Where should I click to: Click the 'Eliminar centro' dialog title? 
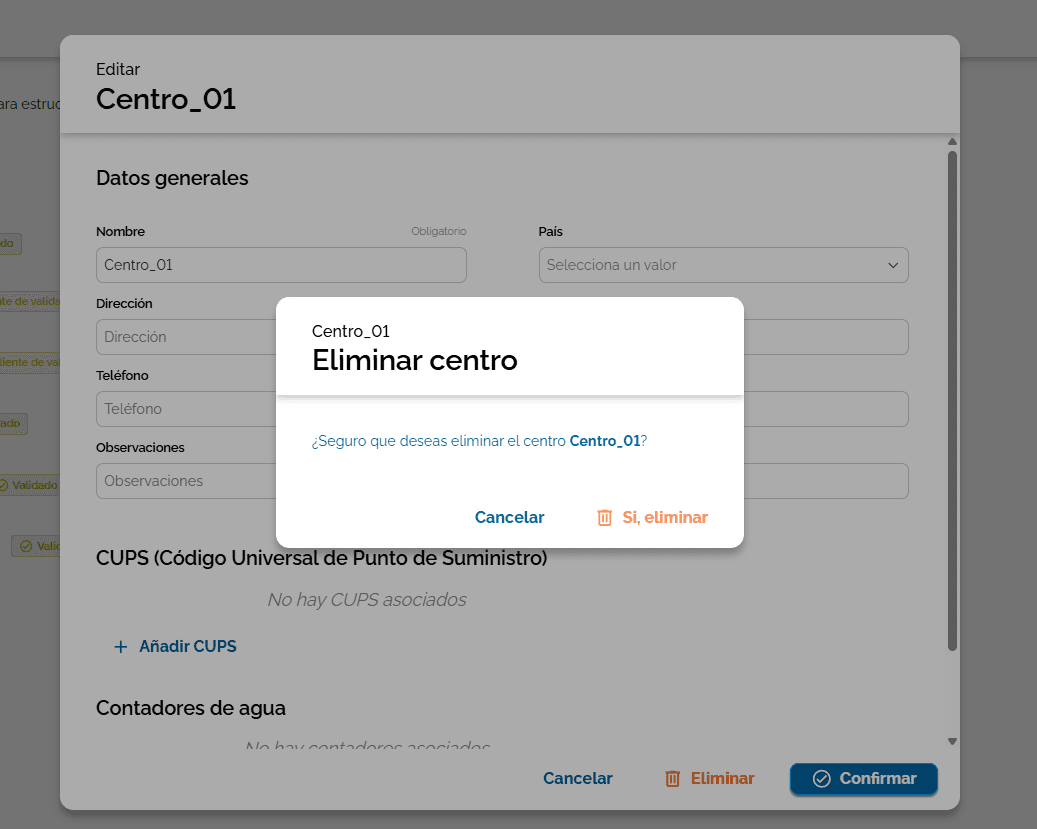(415, 361)
